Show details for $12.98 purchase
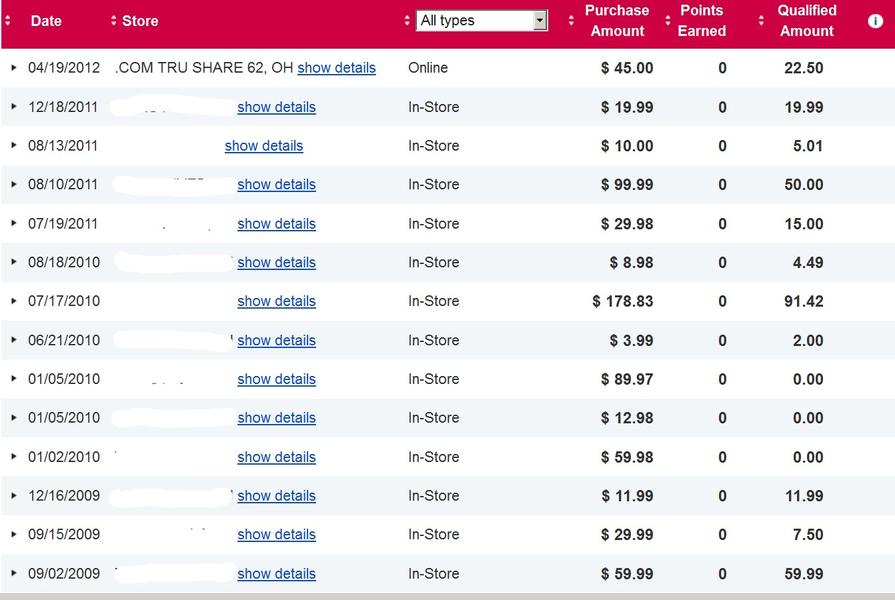 point(276,418)
